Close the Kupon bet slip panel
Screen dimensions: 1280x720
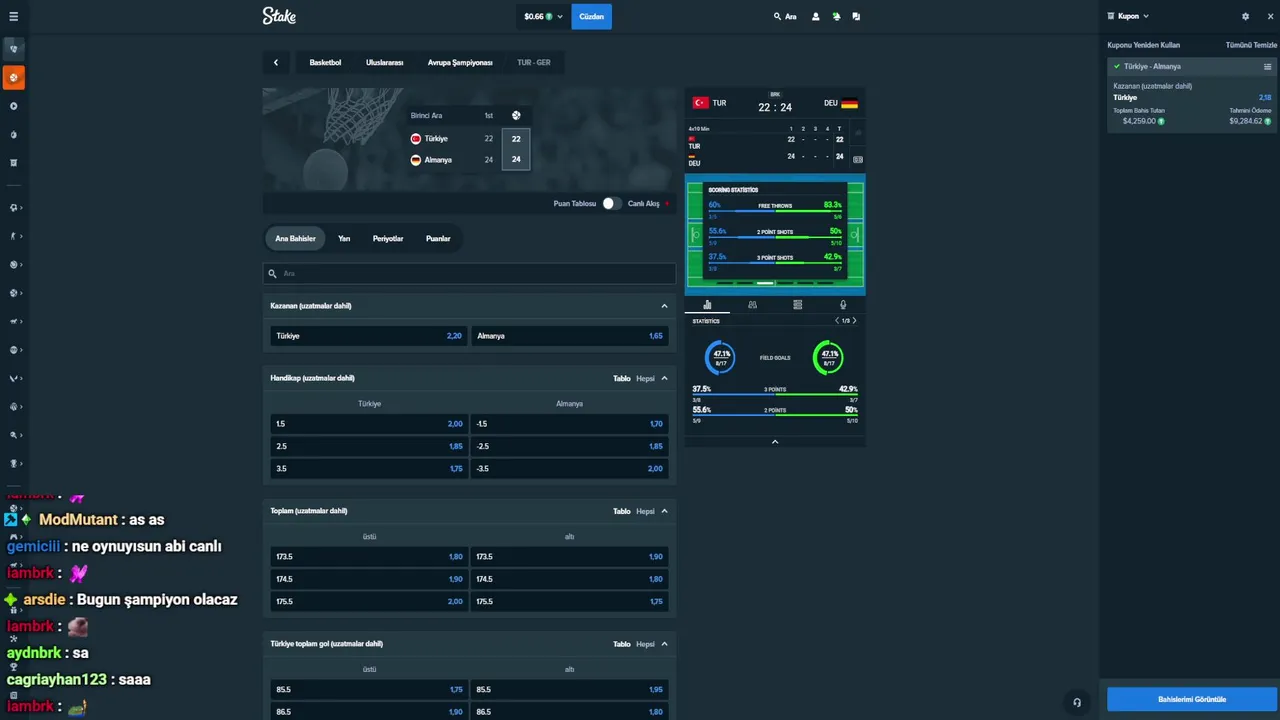1270,17
